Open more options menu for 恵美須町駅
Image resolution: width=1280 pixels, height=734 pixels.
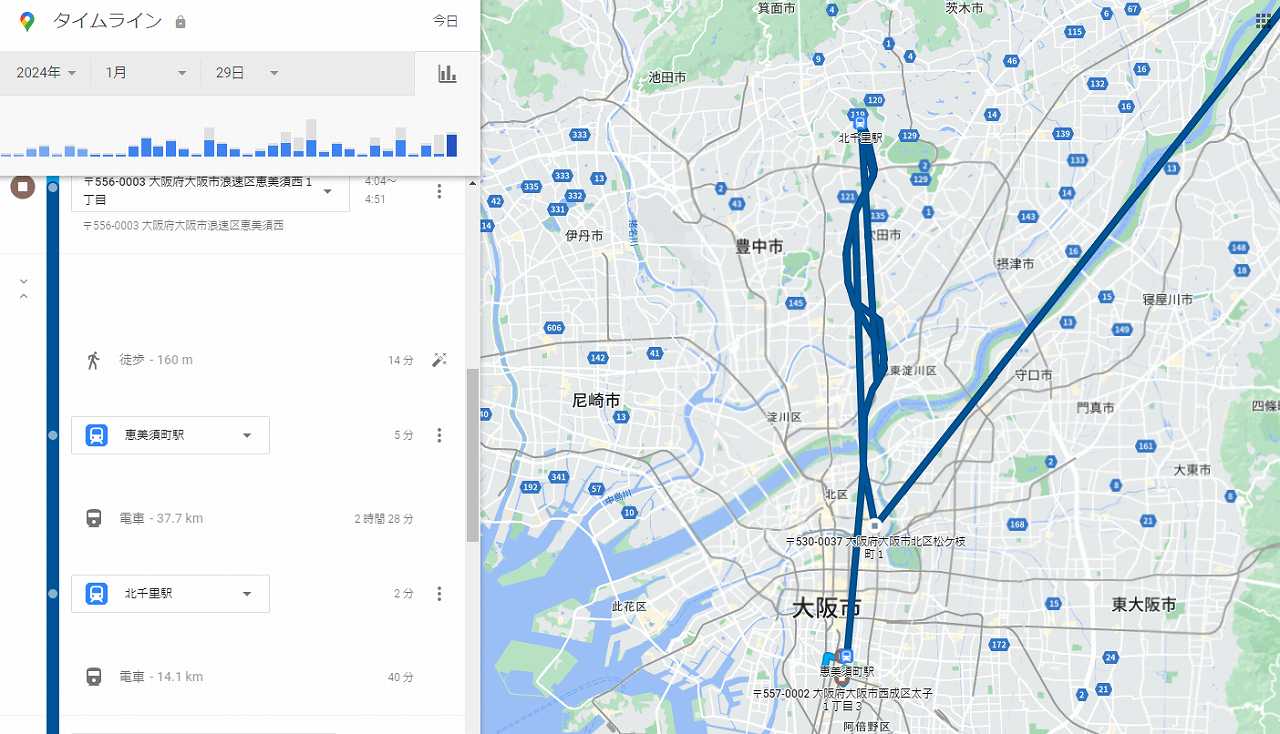click(x=438, y=435)
